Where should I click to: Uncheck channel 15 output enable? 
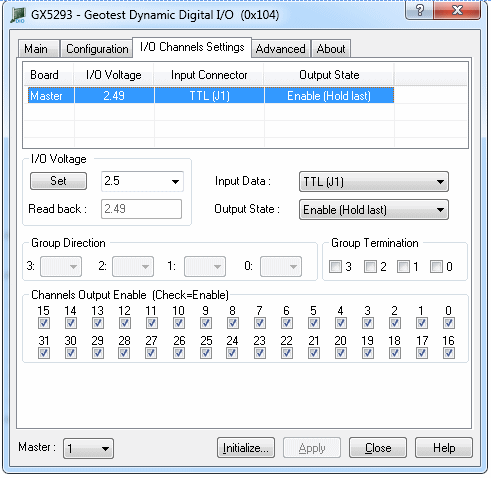[x=44, y=323]
